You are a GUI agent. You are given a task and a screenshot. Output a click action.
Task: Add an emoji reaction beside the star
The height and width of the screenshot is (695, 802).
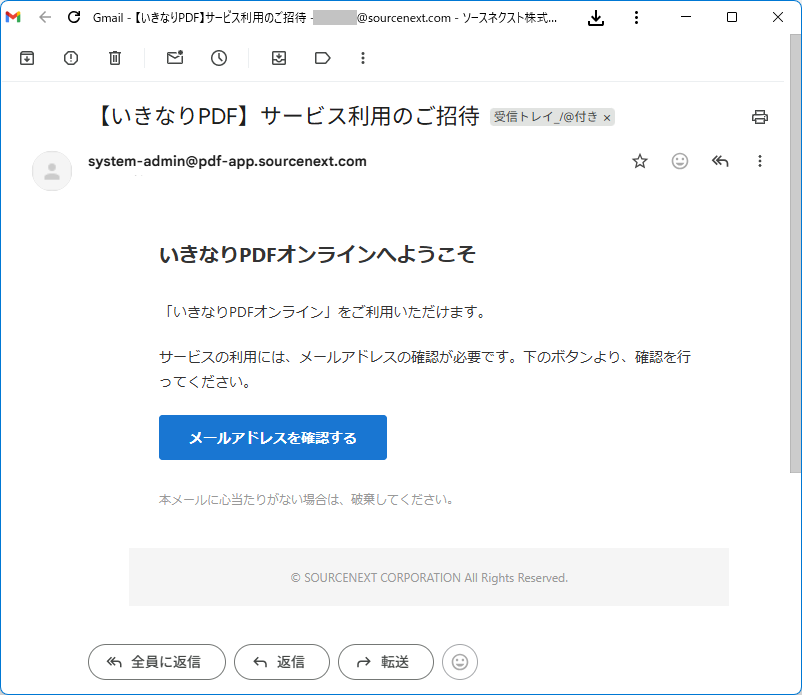pos(680,161)
